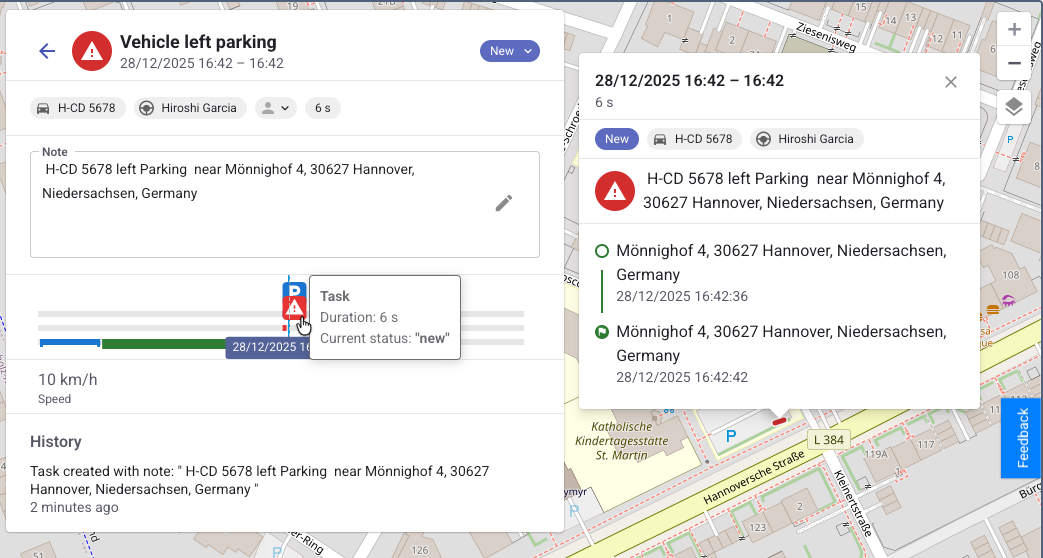
Task: Click the 10 km/h speed value
Action: tap(68, 380)
